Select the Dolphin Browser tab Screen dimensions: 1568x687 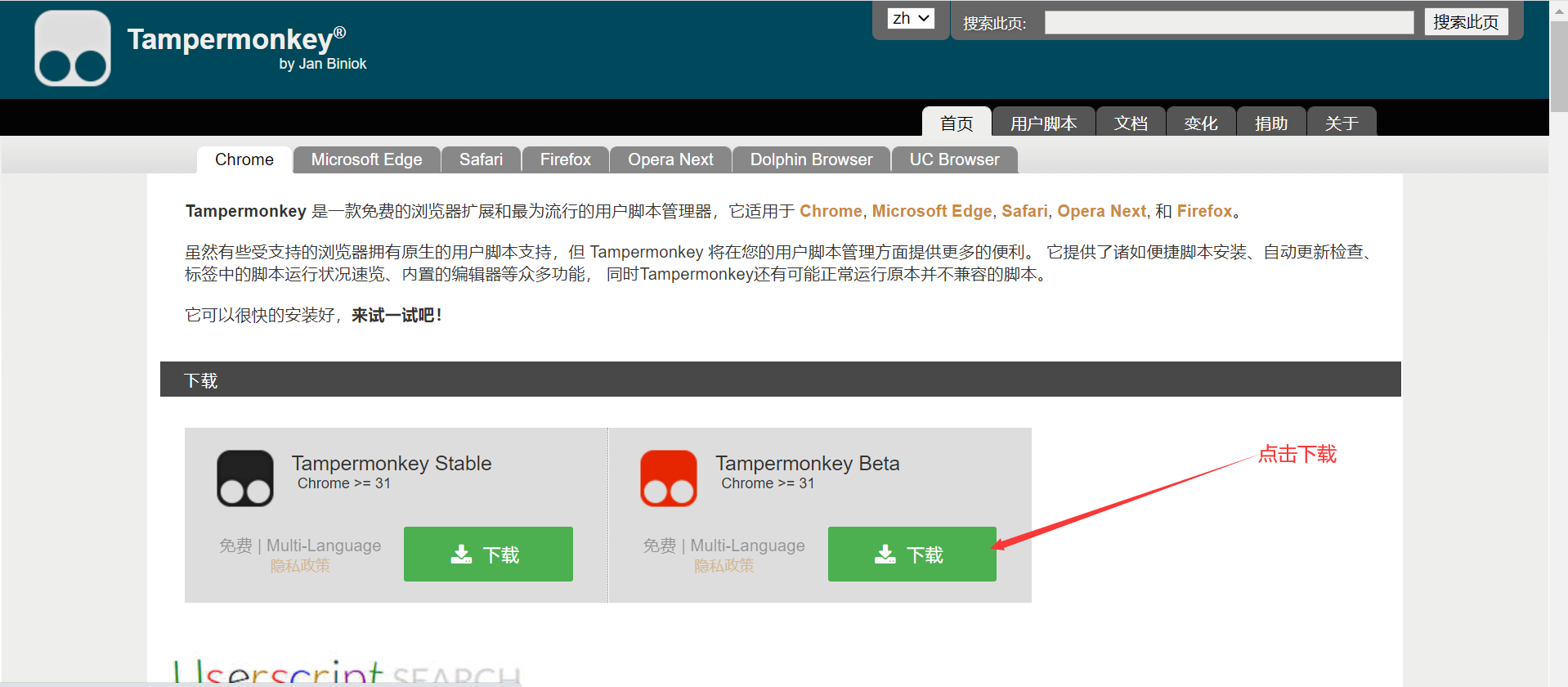(x=811, y=159)
